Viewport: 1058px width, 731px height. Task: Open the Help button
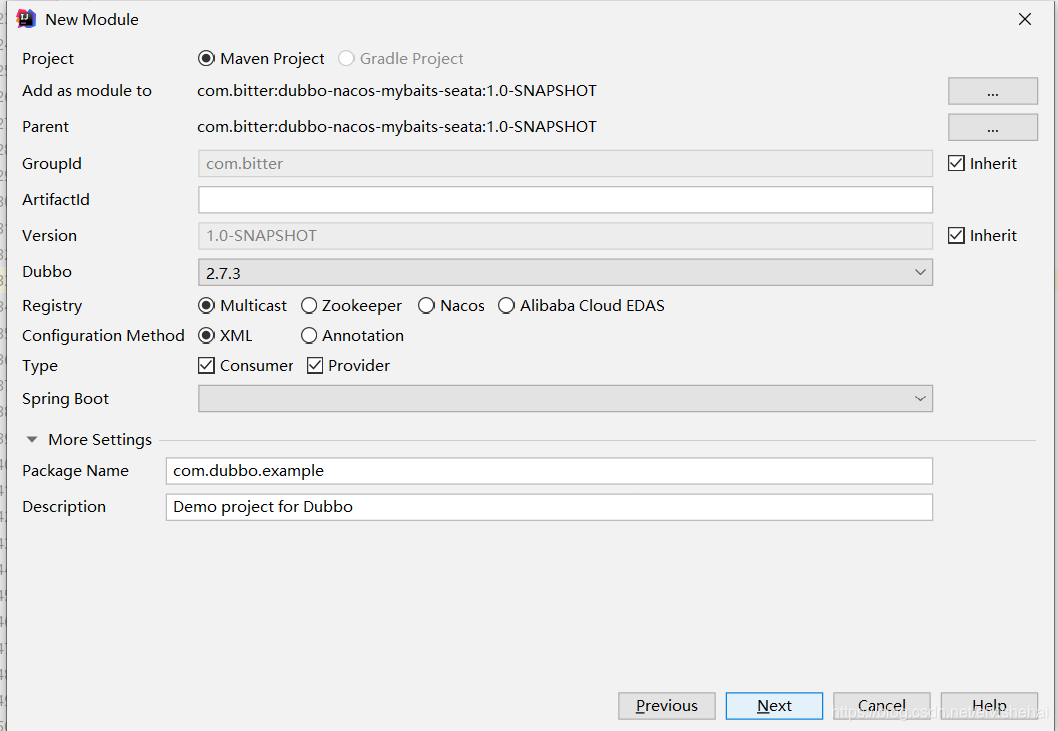(989, 706)
